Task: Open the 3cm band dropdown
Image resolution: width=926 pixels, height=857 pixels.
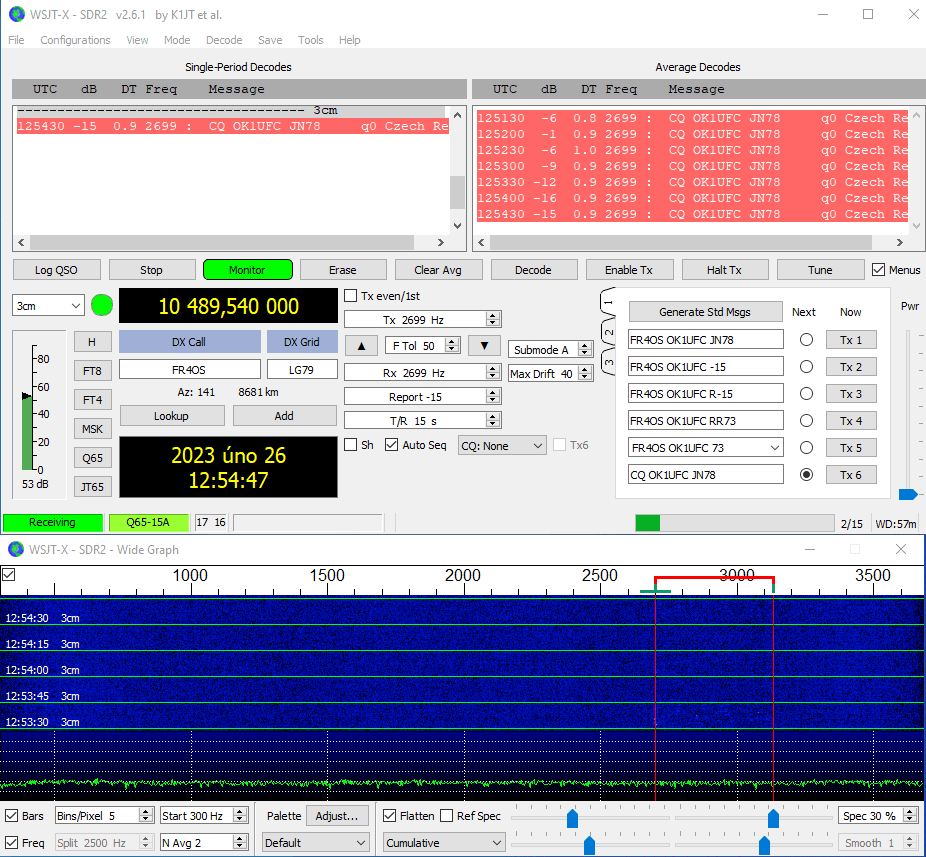Action: (48, 305)
